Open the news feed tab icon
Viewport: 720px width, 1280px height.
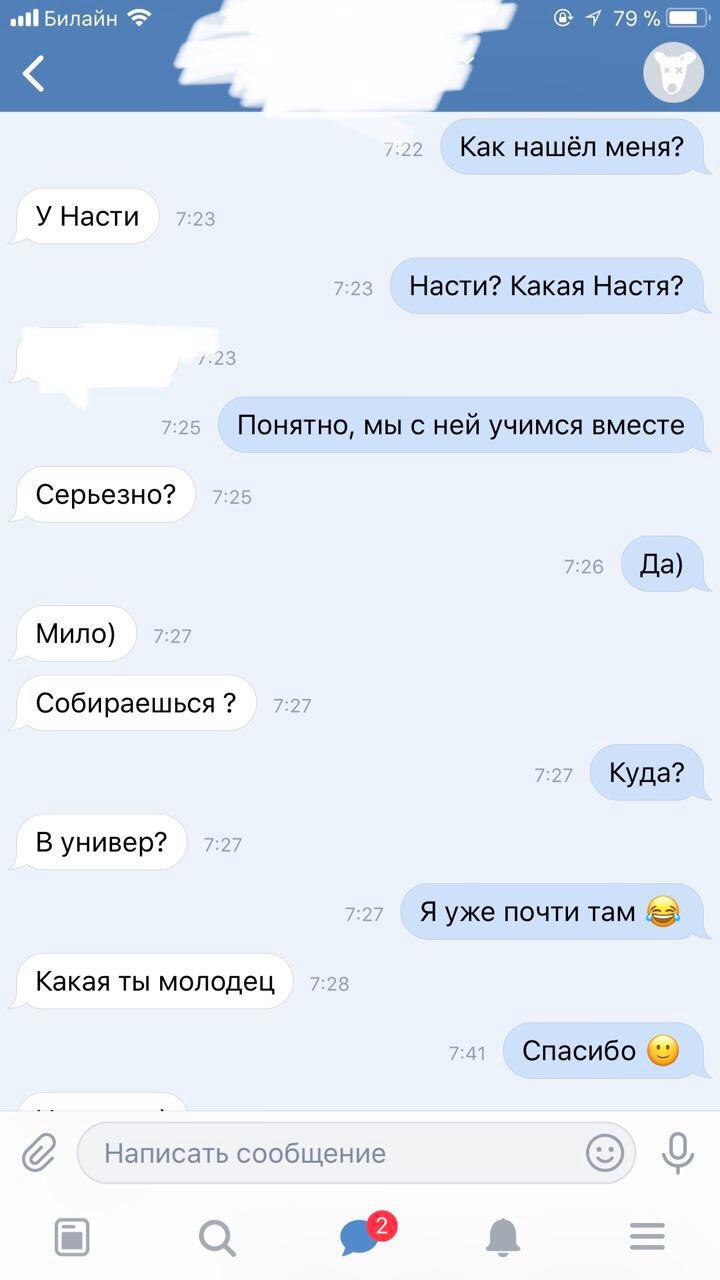71,1238
